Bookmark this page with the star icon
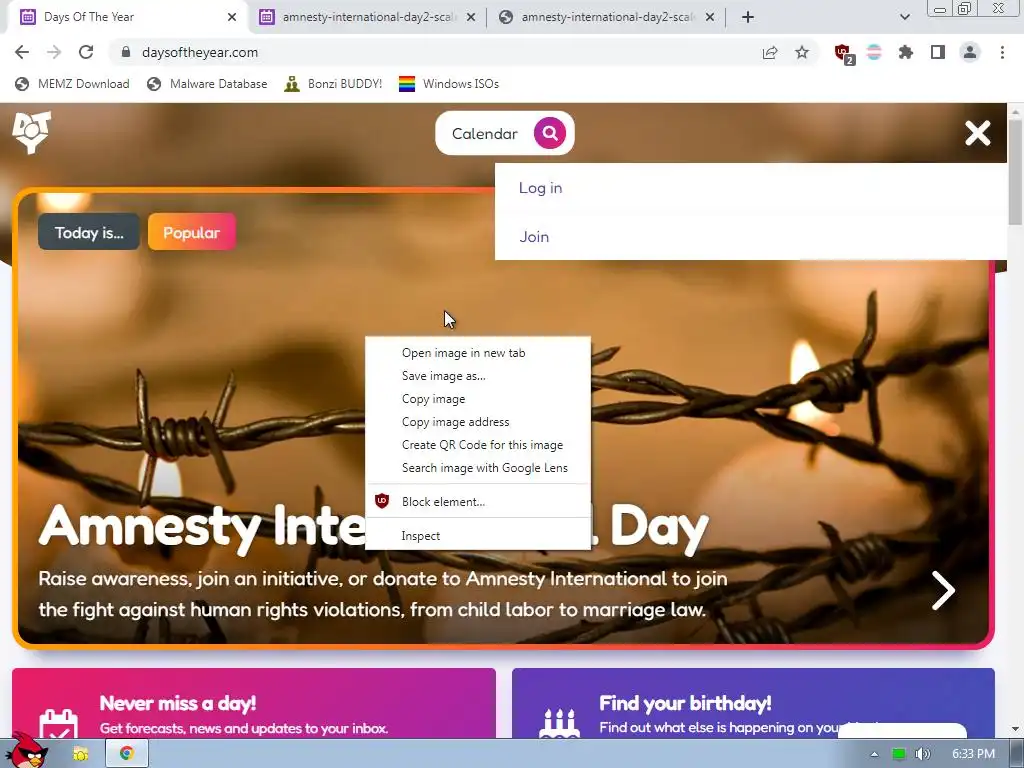This screenshot has width=1024, height=768. [802, 52]
